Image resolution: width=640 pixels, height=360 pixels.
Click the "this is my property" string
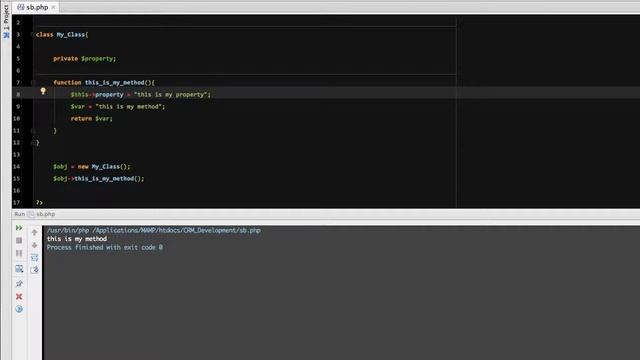click(x=171, y=95)
